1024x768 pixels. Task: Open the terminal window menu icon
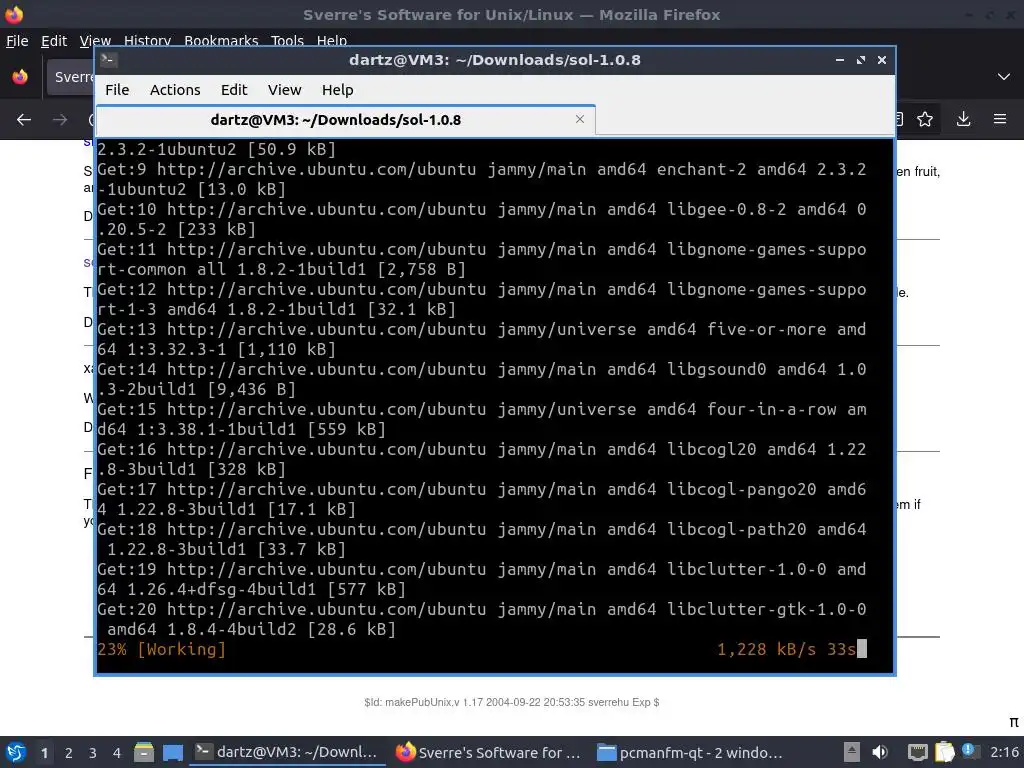108,59
